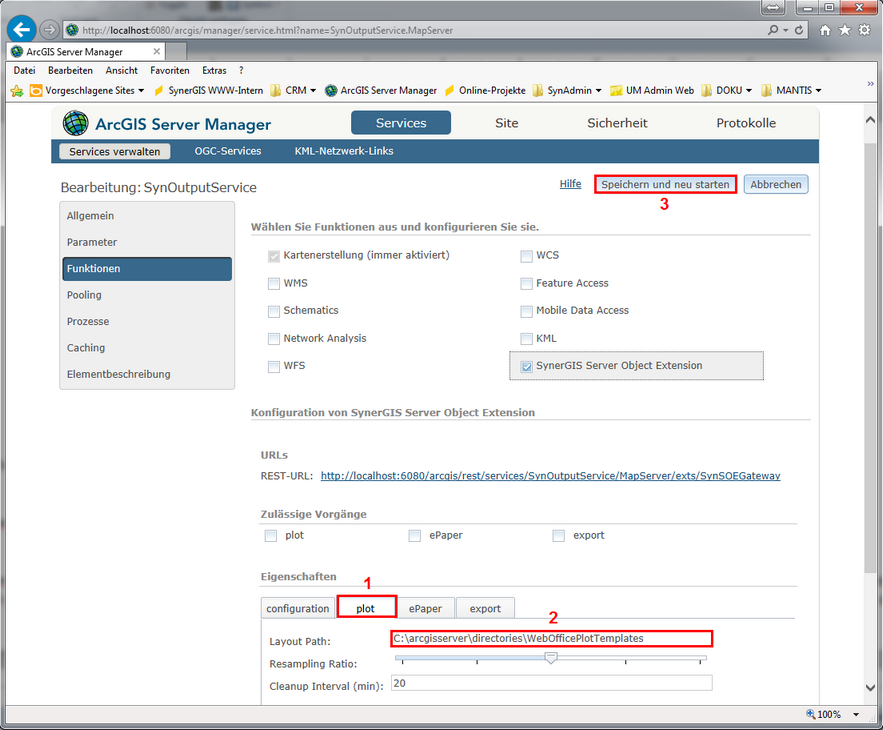
Task: Uncheck SynerGIS Server Object Extension
Action: tap(526, 367)
